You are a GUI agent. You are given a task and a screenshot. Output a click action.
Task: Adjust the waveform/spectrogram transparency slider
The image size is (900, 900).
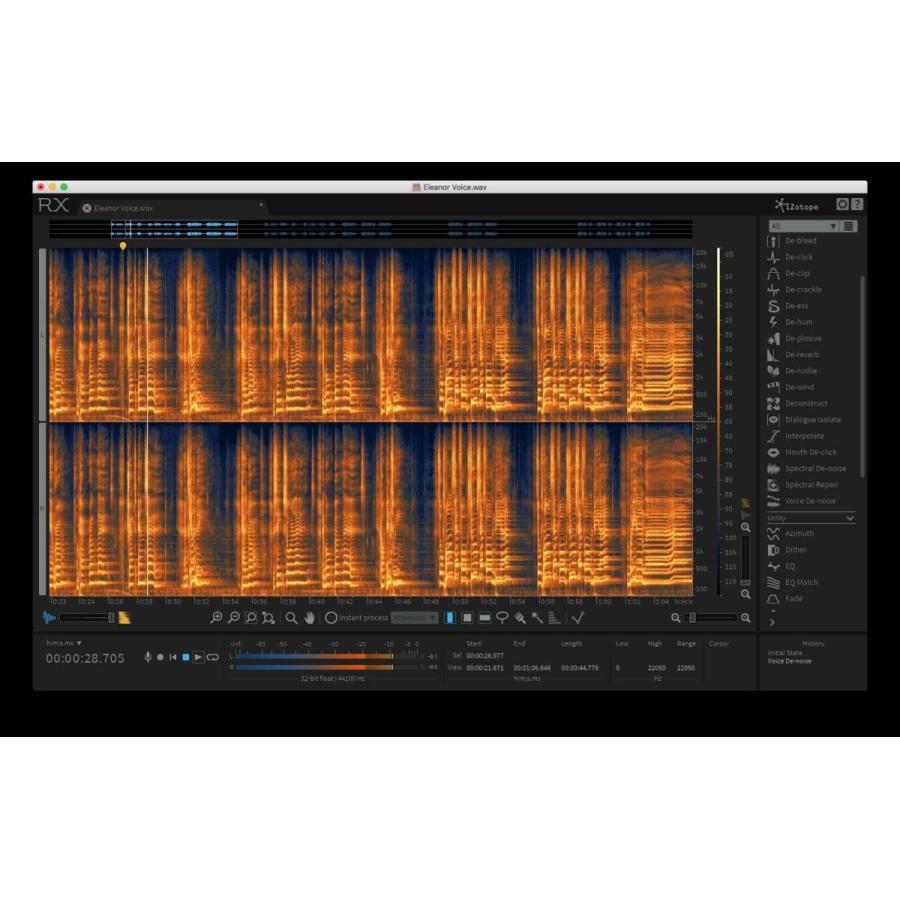click(87, 618)
